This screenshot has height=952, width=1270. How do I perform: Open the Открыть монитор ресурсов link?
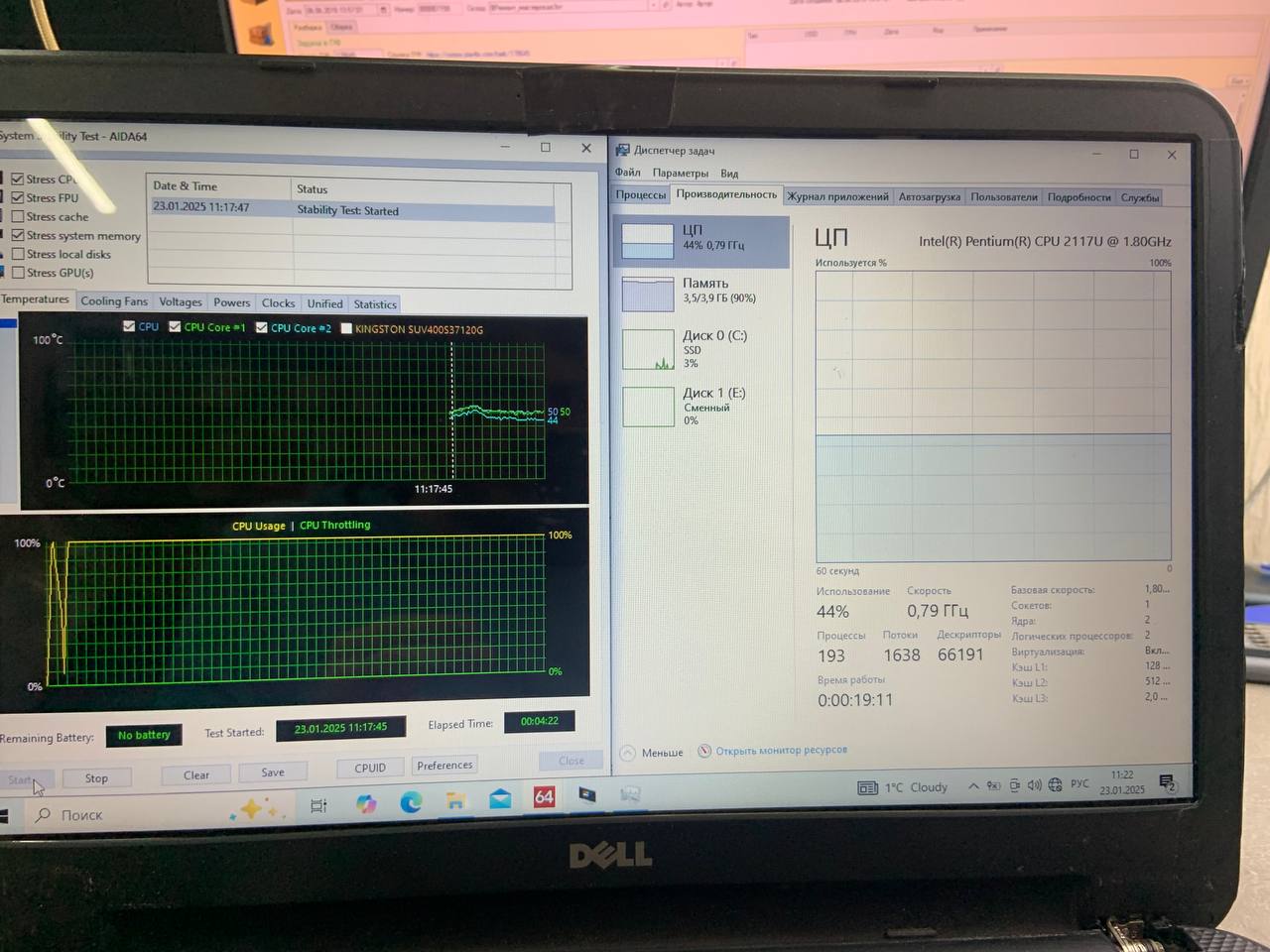(782, 750)
